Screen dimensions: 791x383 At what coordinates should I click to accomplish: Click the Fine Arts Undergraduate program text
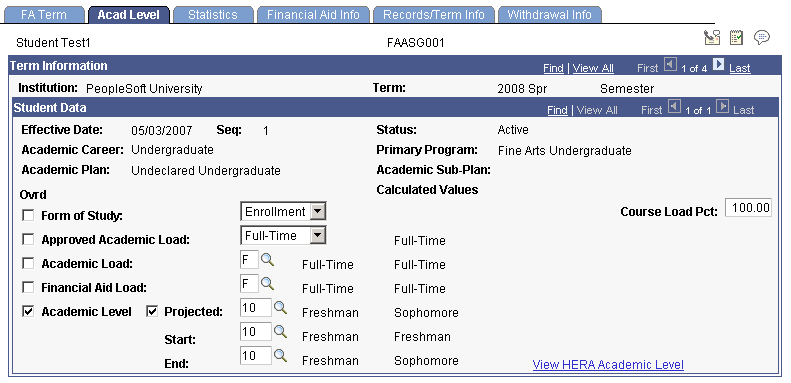[564, 151]
